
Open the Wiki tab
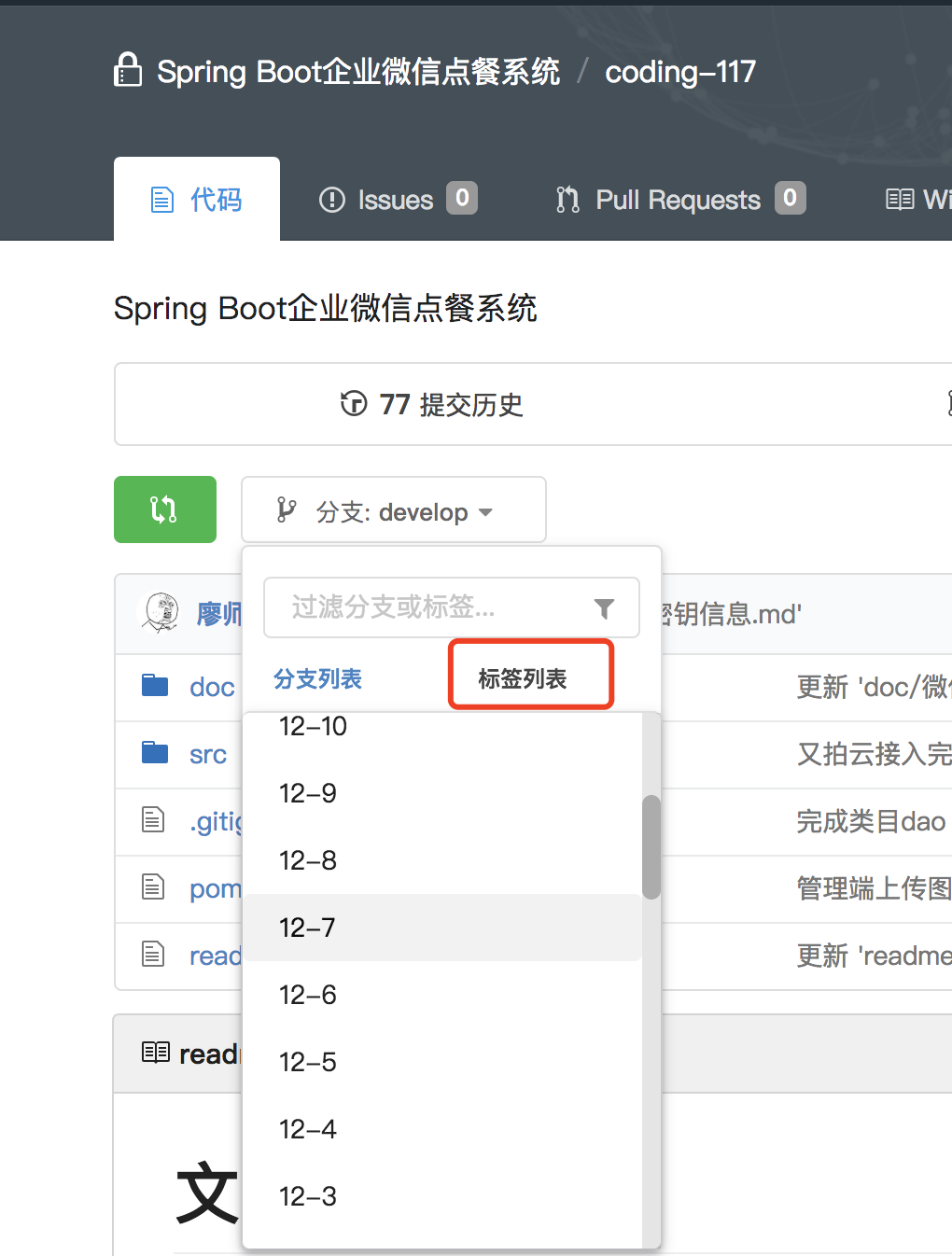[x=918, y=200]
